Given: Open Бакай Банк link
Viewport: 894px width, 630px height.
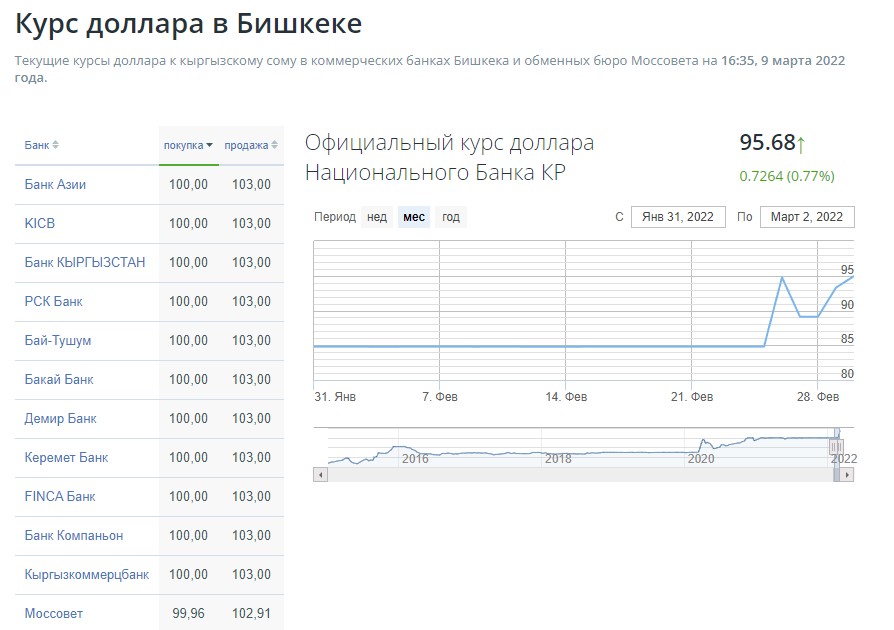Looking at the screenshot, I should point(59,380).
